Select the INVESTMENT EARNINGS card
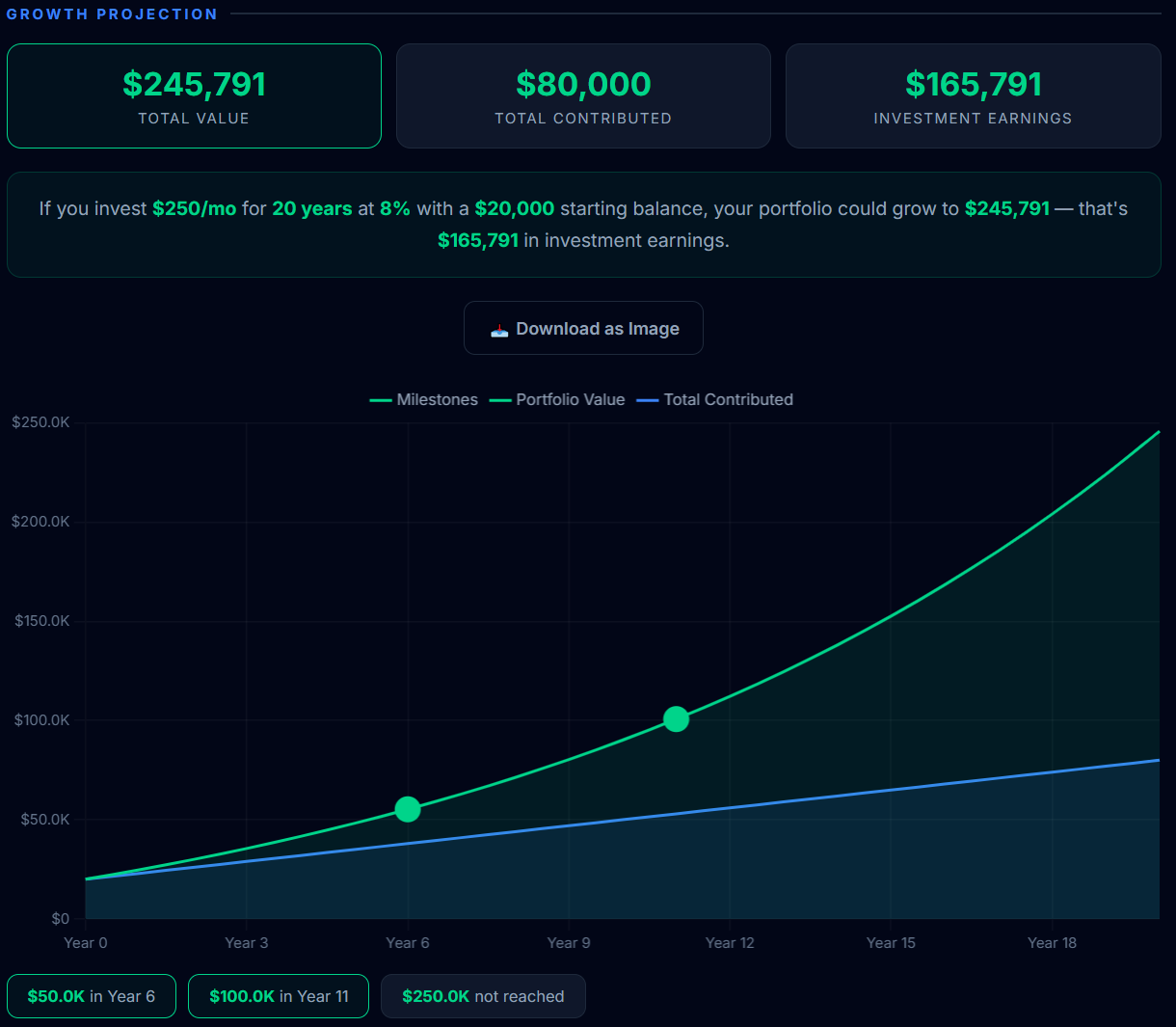This screenshot has height=1027, width=1176. click(973, 95)
